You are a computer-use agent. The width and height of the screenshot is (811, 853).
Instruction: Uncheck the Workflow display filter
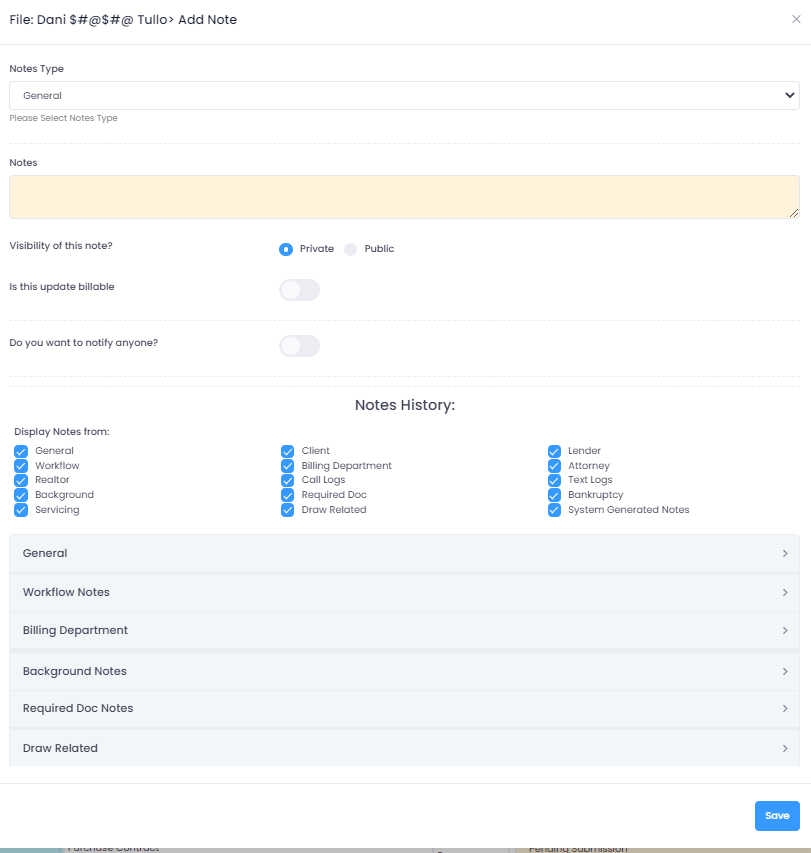21,466
